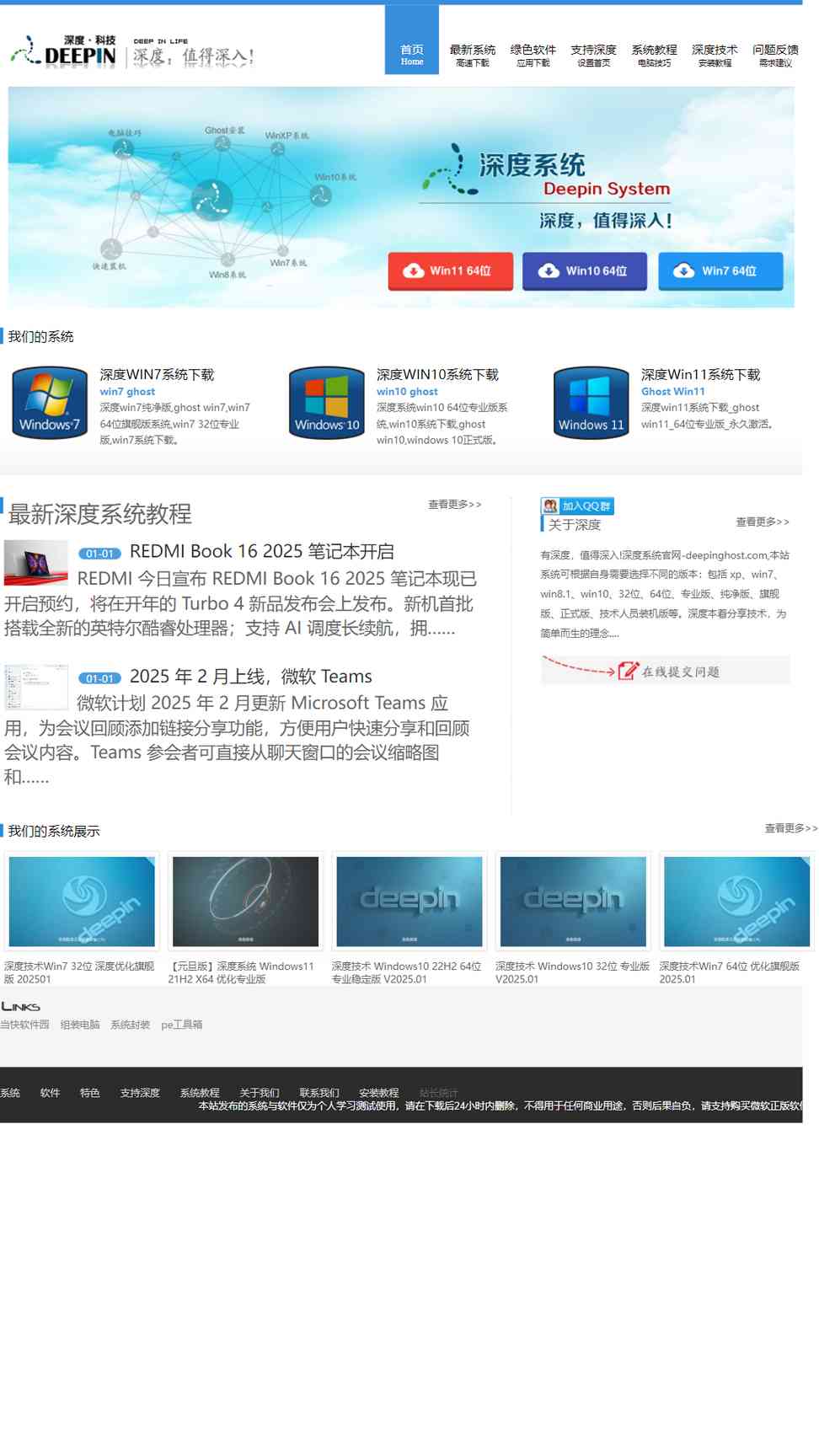Open the 深度WIN7系统下载 title link
Viewport: 819px width, 1456px height.
pyautogui.click(x=157, y=375)
